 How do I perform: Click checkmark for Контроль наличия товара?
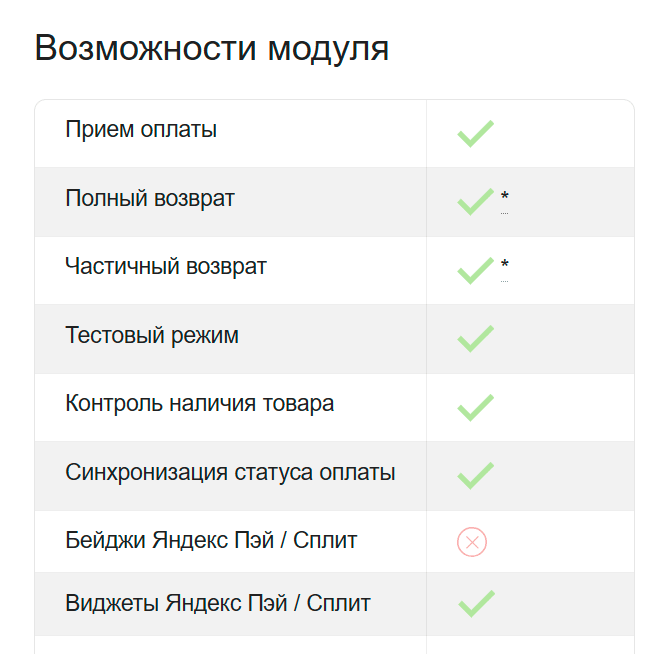tap(475, 408)
